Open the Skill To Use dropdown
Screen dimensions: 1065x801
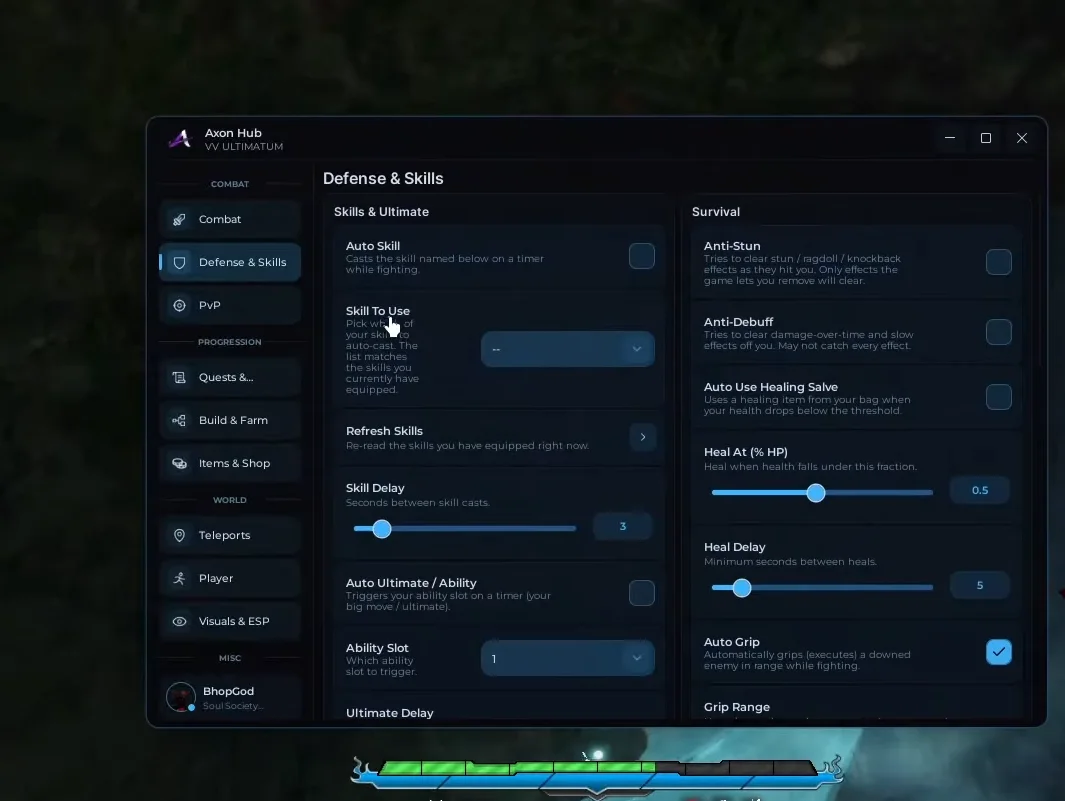(568, 349)
